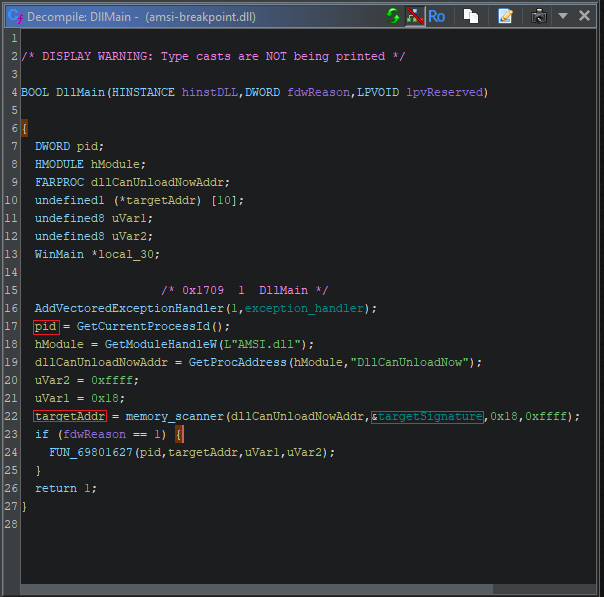Viewport: 604px width, 597px height.
Task: Select the lpvReserved parameter
Action: click(445, 92)
